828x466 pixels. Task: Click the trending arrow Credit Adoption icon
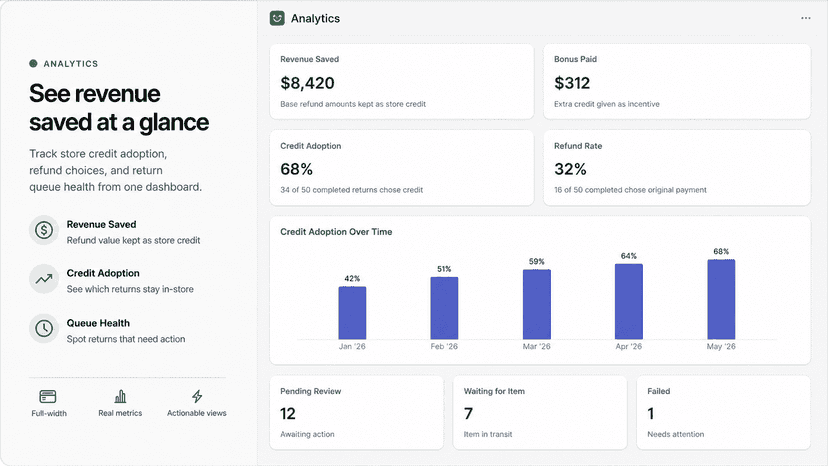click(44, 279)
